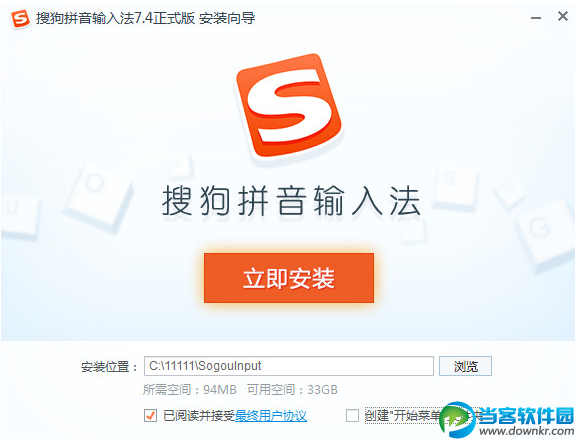Image resolution: width=575 pixels, height=445 pixels.
Task: Click the 所需空间:94MB text
Action: click(x=190, y=389)
